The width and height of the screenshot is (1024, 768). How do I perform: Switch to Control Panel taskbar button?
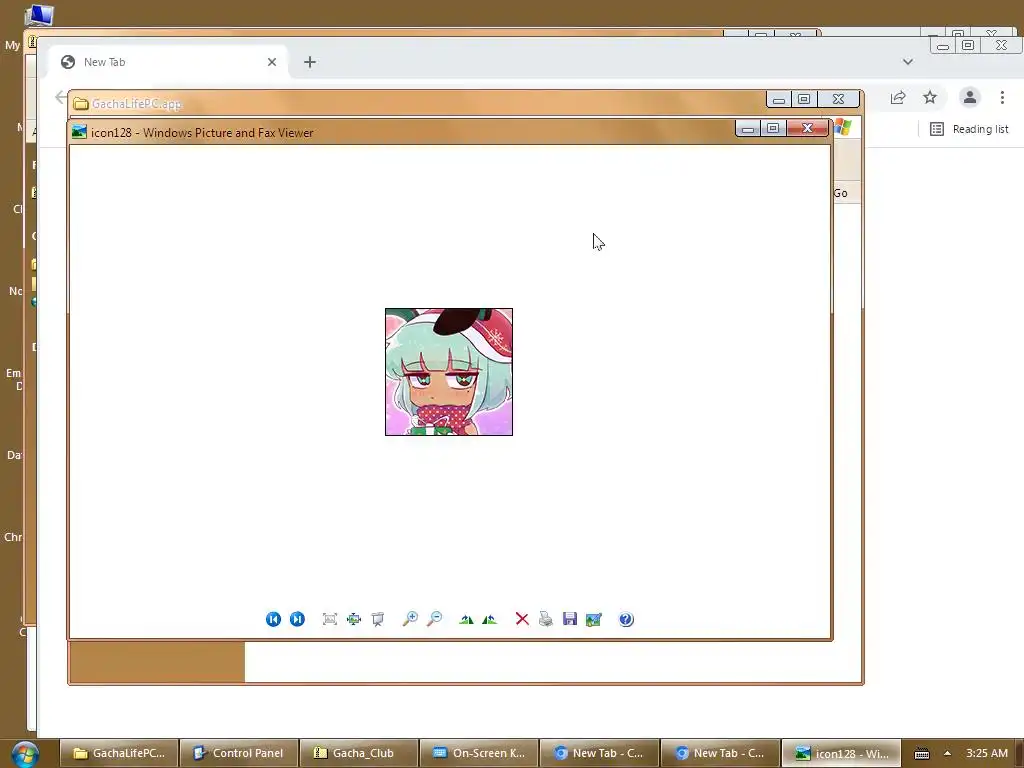click(x=239, y=754)
